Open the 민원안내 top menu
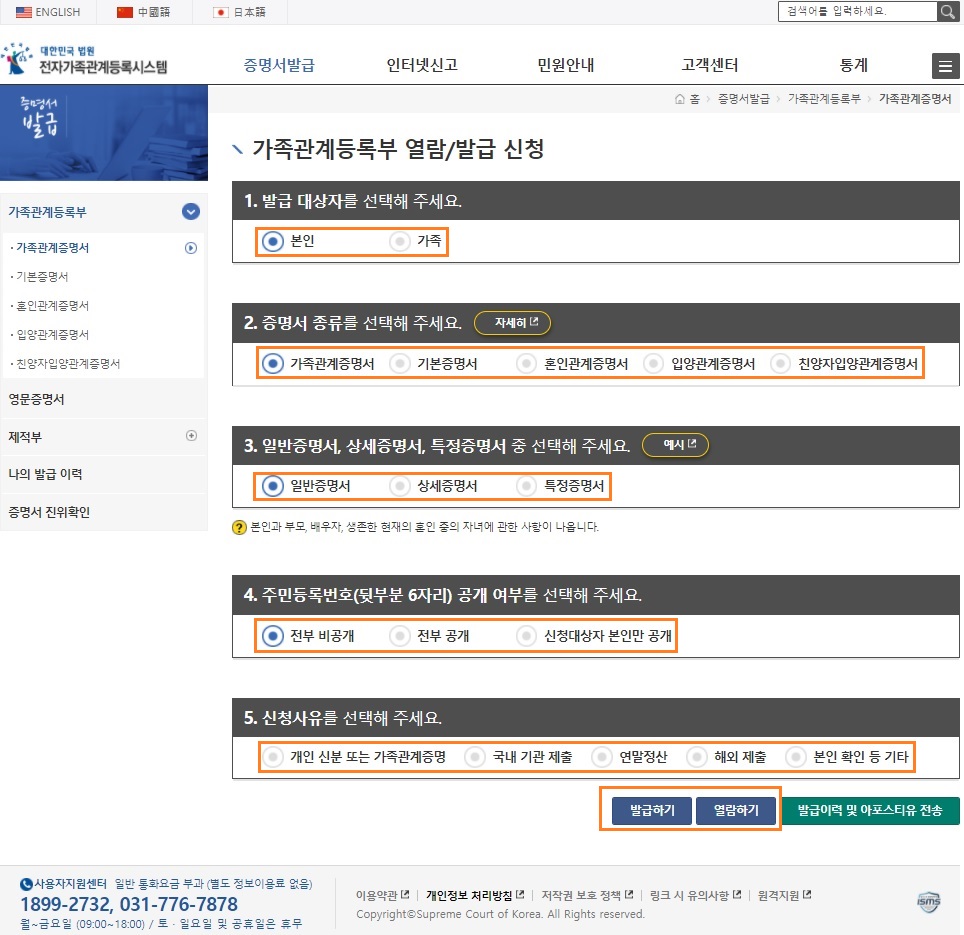This screenshot has width=964, height=935. click(x=566, y=65)
